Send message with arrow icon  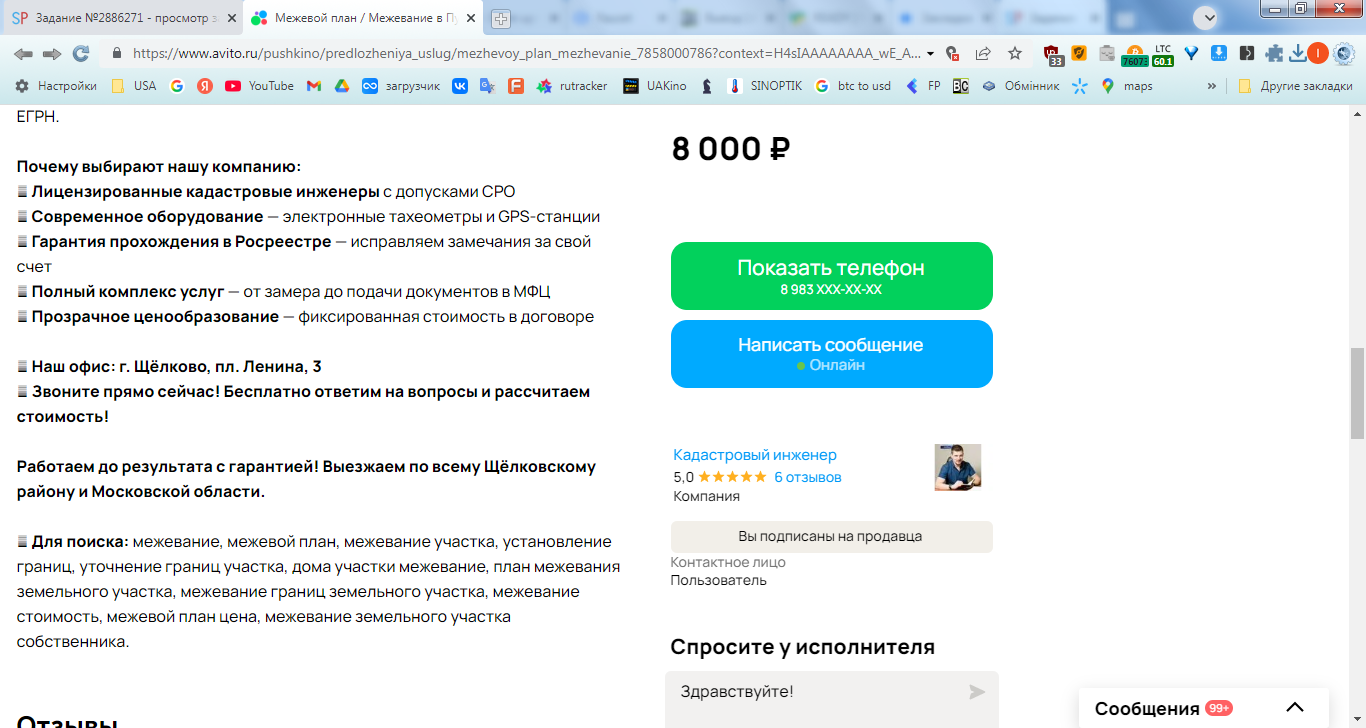[977, 692]
